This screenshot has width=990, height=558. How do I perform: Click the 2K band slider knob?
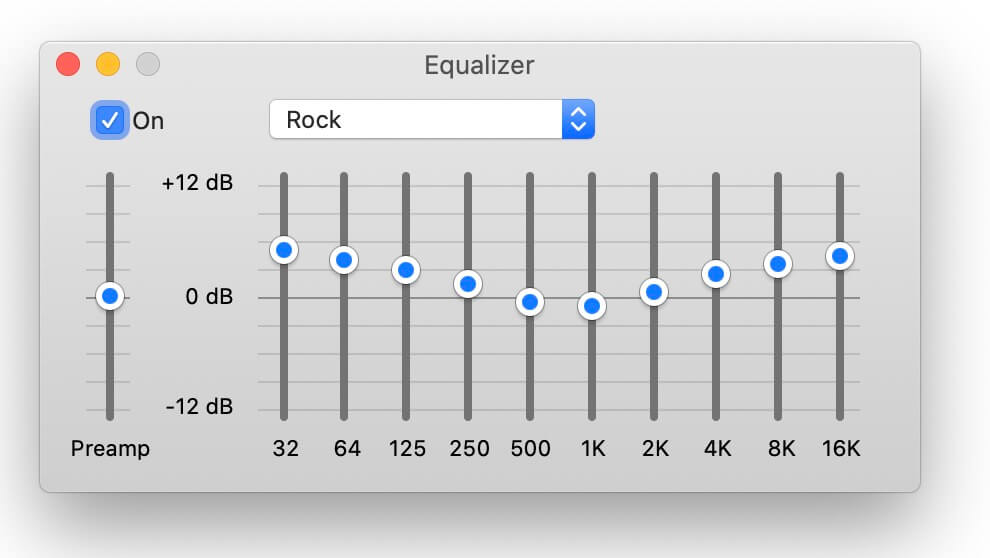click(654, 292)
